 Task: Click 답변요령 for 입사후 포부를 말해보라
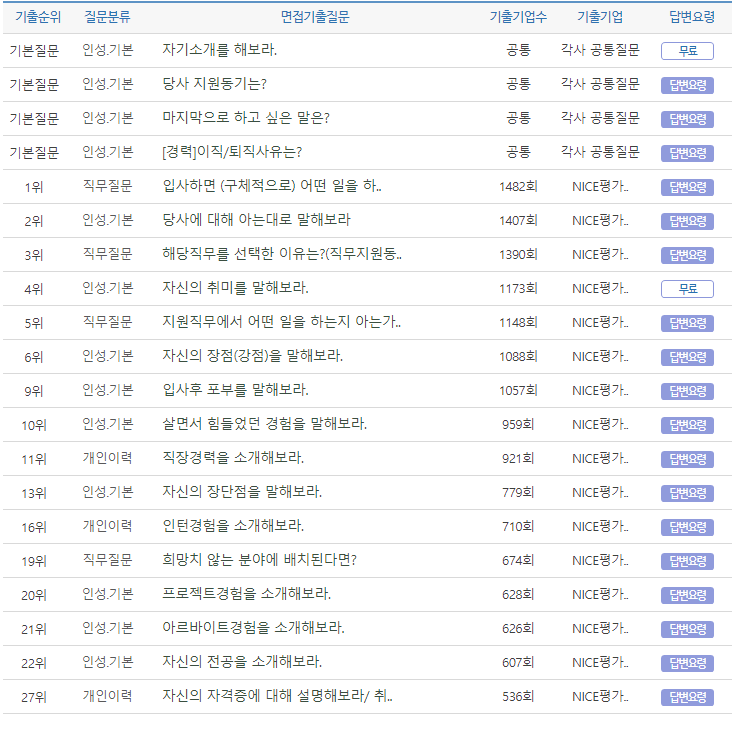pyautogui.click(x=687, y=391)
